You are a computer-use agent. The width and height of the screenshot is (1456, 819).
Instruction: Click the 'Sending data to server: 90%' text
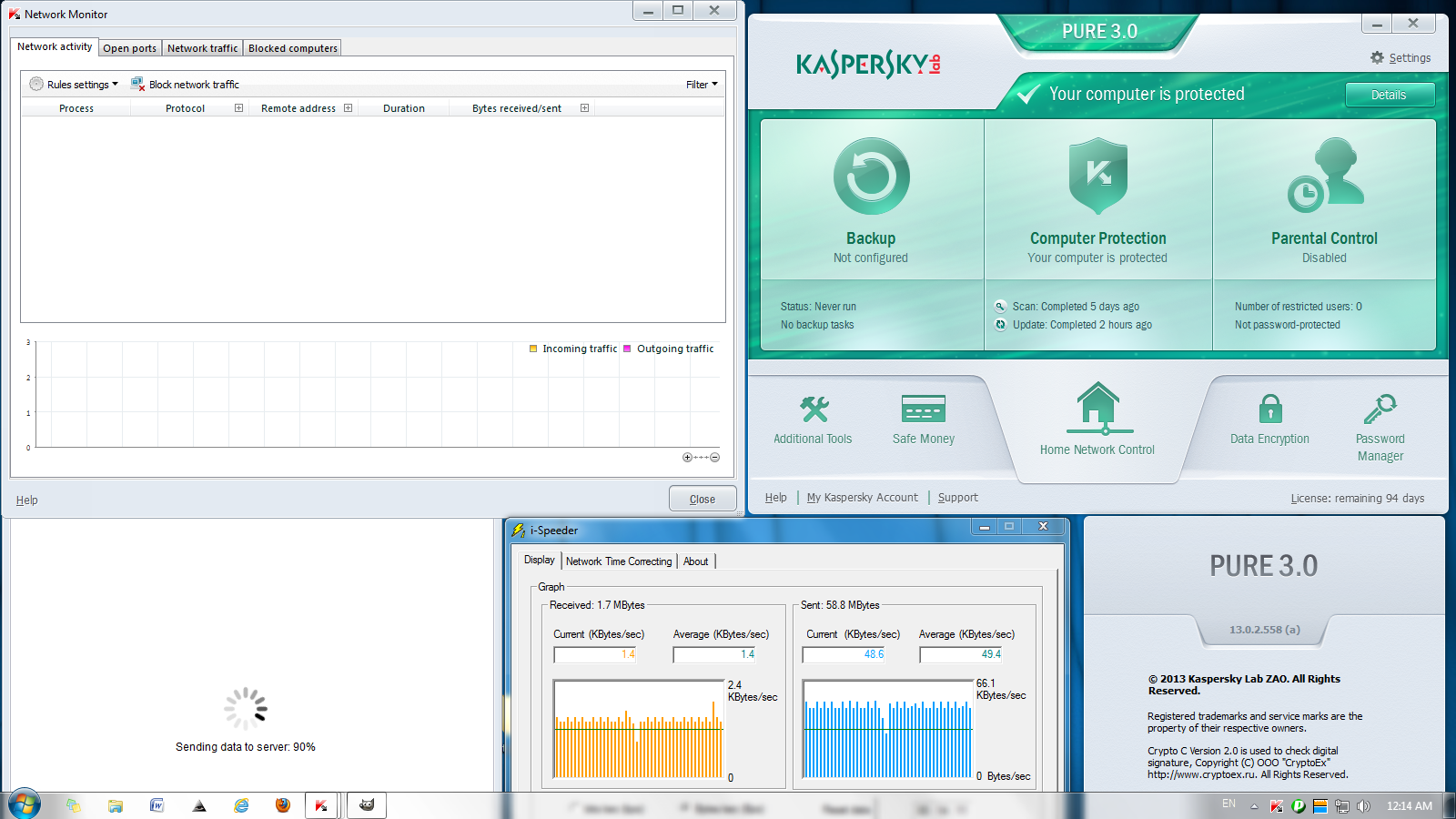tap(246, 747)
